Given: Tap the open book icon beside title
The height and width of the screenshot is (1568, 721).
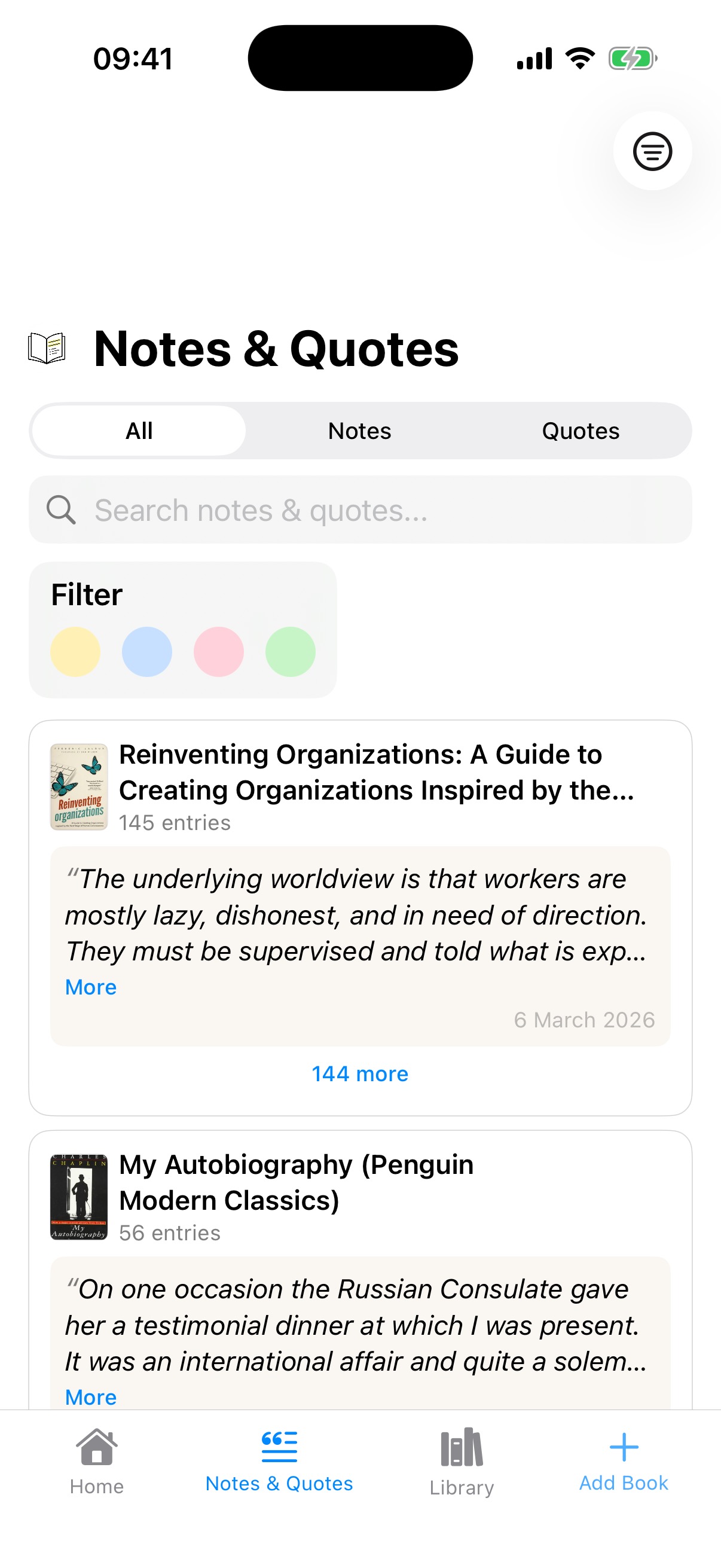Looking at the screenshot, I should coord(47,348).
